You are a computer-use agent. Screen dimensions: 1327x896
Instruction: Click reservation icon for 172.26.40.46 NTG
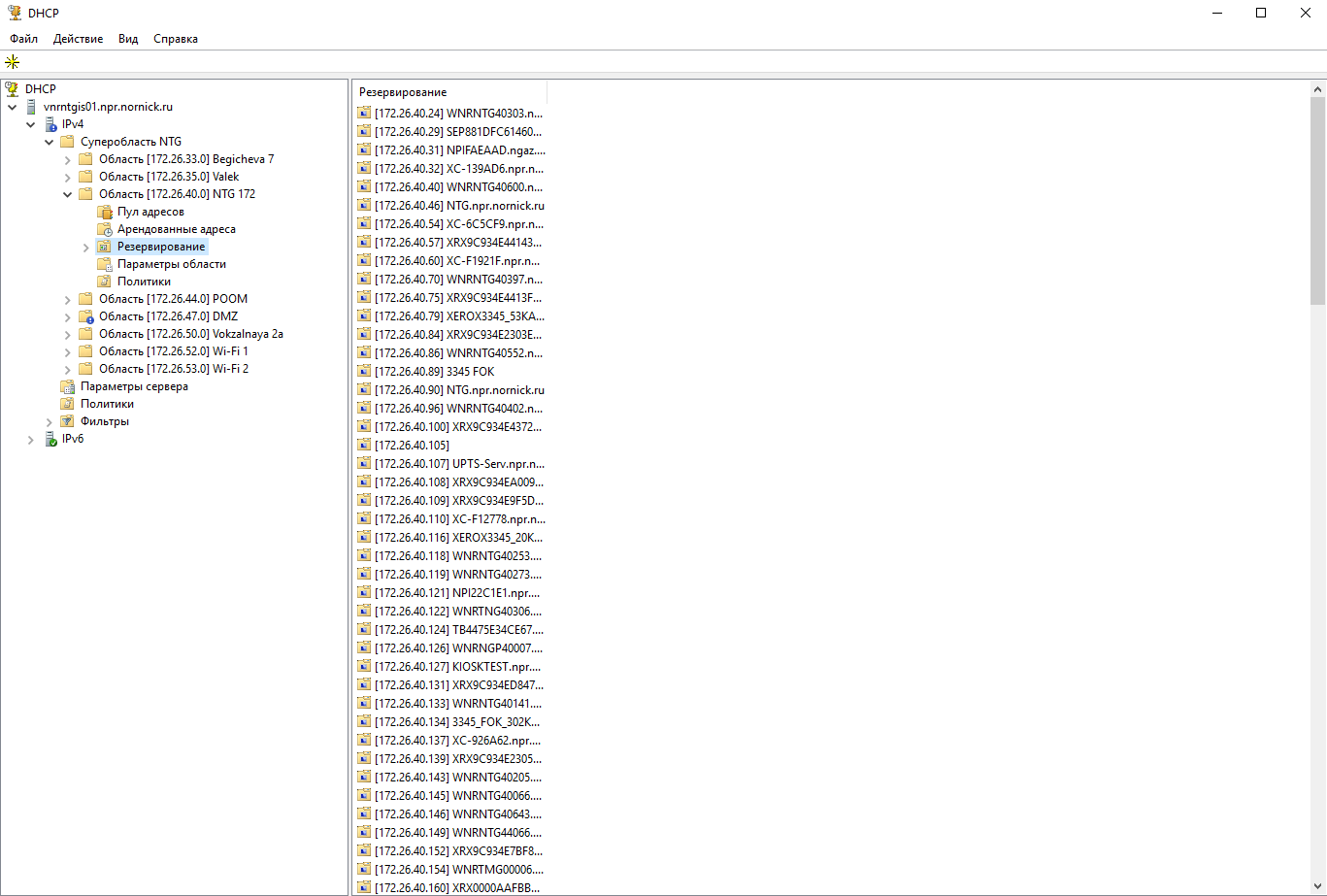click(x=364, y=206)
